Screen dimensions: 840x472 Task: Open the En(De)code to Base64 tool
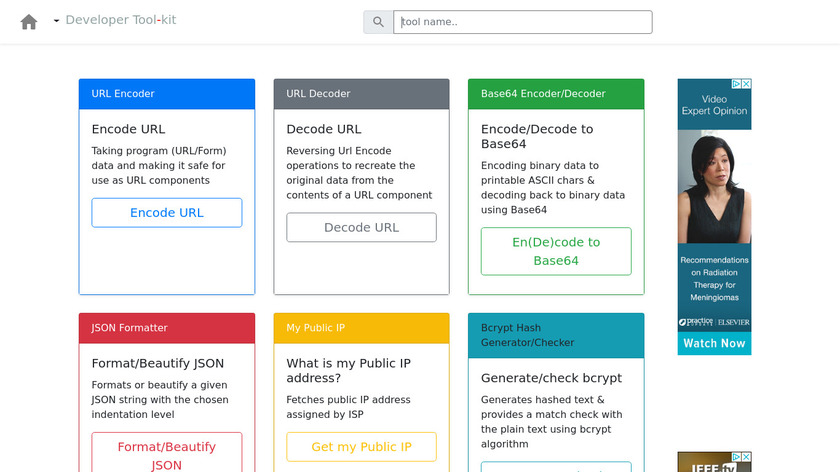pyautogui.click(x=556, y=251)
